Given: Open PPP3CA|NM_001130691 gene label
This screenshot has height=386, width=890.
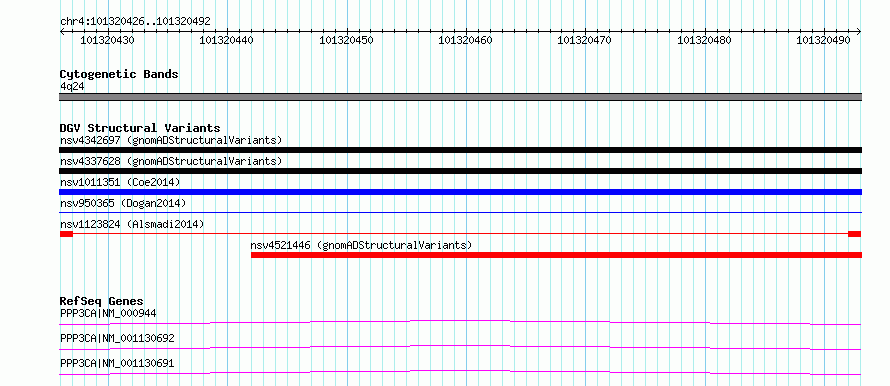Looking at the screenshot, I should (117, 363).
